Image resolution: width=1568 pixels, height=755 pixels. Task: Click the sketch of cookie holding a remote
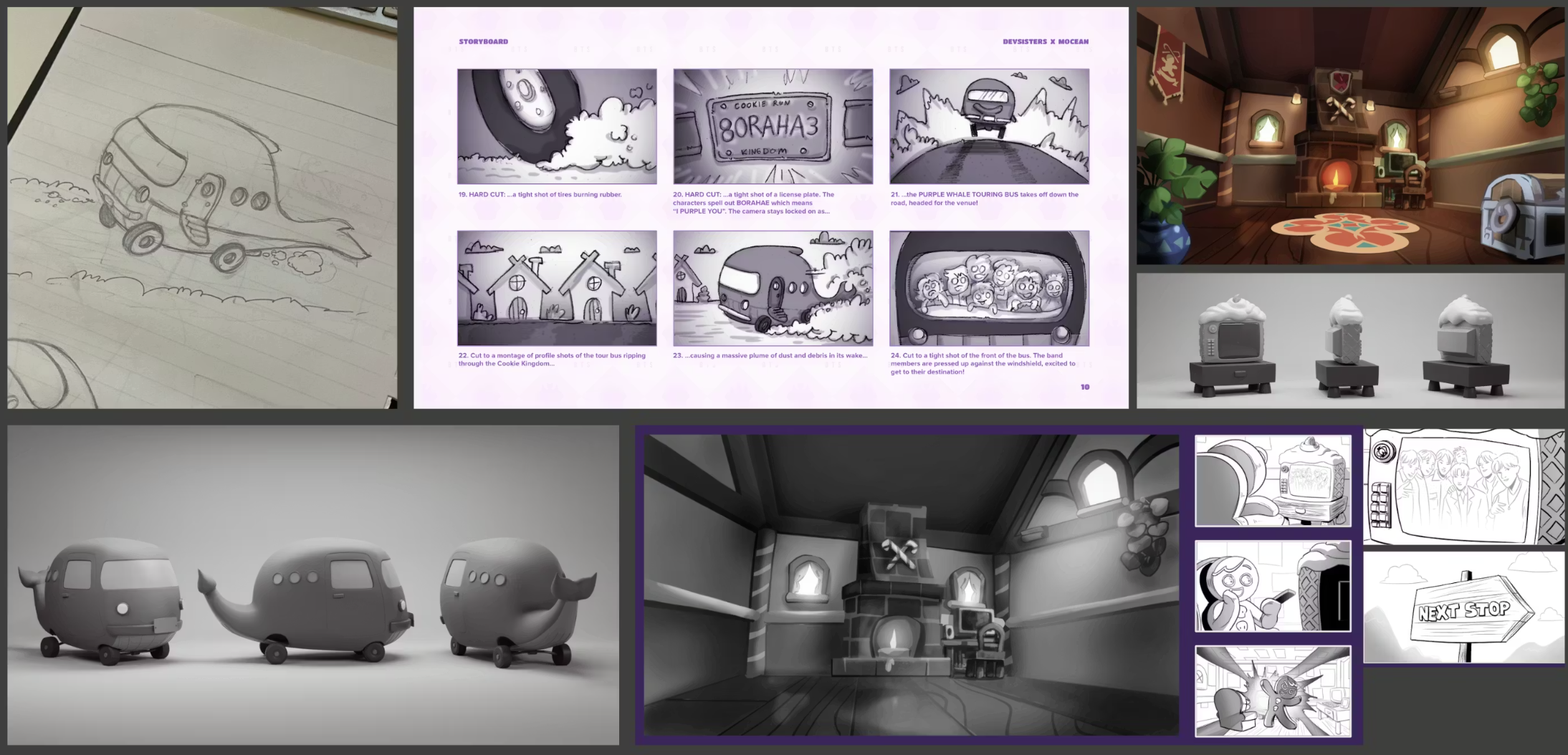(1273, 586)
